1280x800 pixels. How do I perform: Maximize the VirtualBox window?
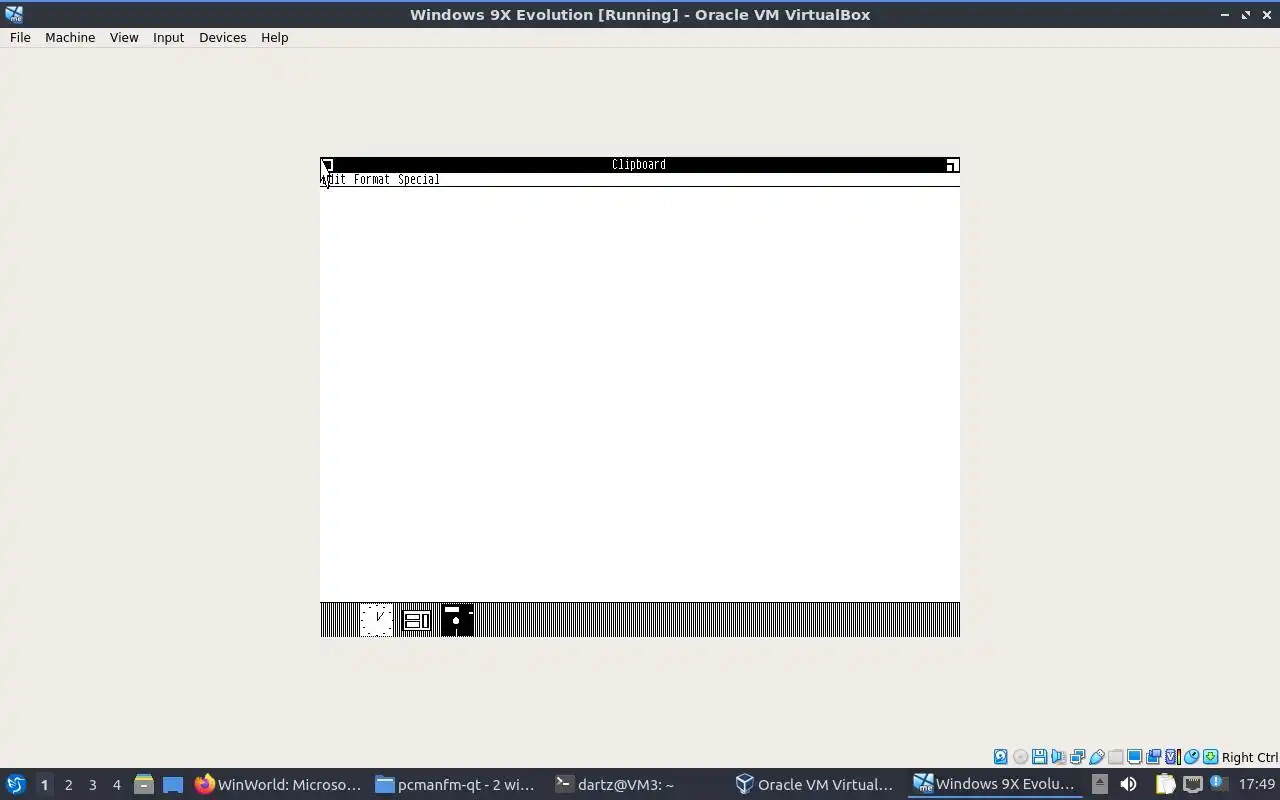point(1246,15)
